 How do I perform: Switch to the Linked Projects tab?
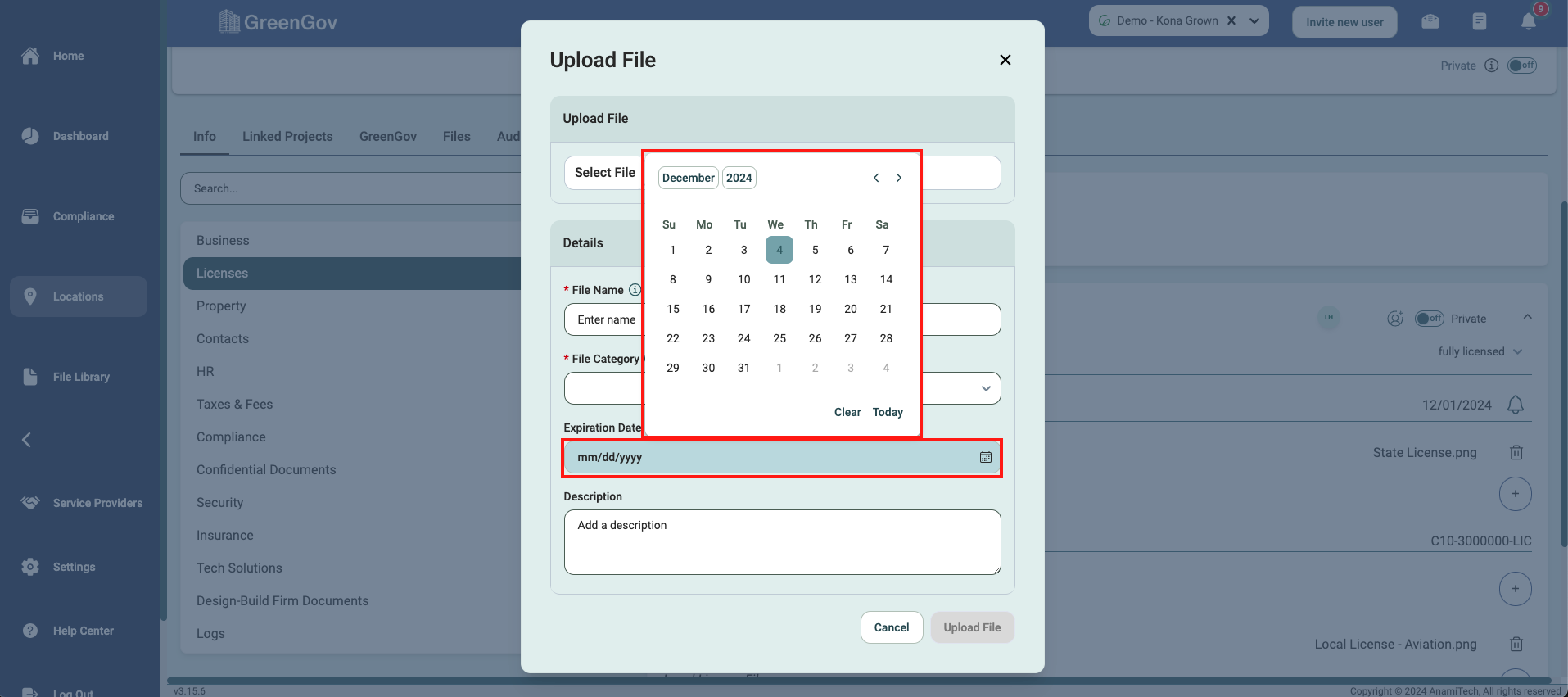click(287, 137)
